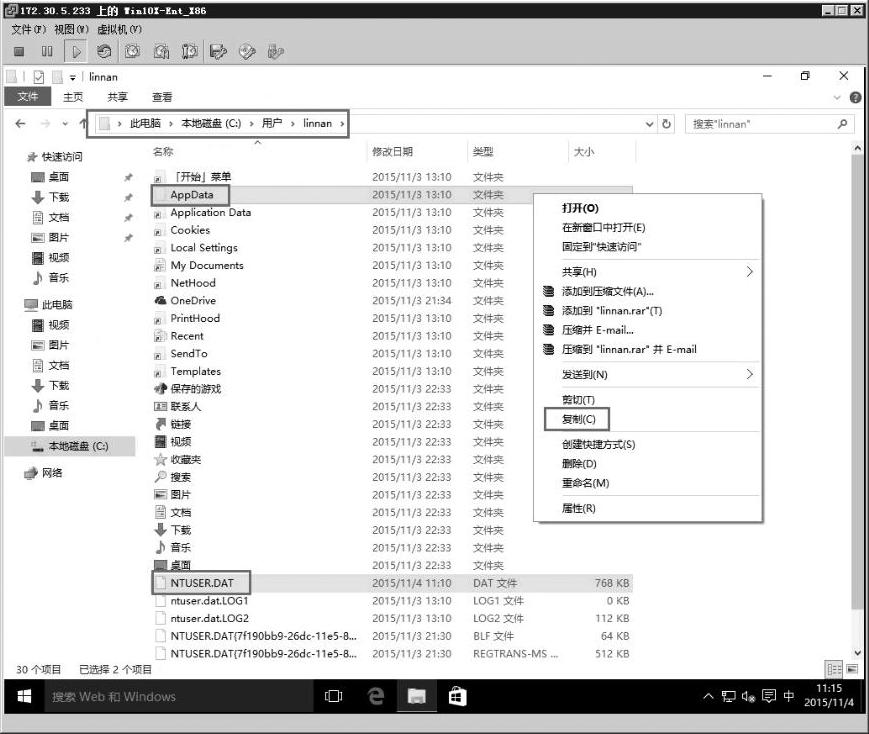
Task: Click 此电脑 breadcrumb in address bar
Action: (145, 123)
